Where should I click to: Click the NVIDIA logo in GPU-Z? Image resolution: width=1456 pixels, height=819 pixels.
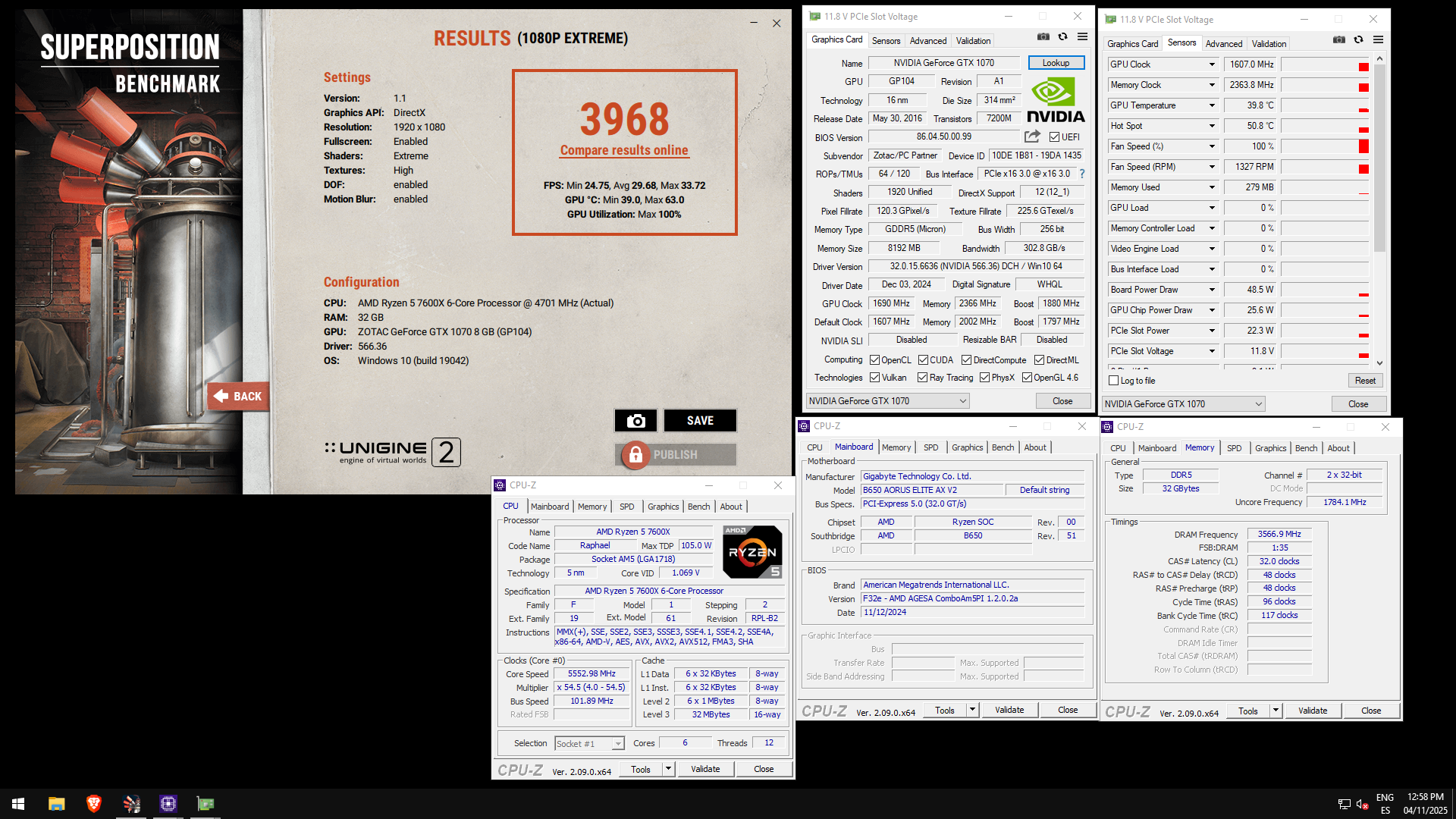point(1056,101)
